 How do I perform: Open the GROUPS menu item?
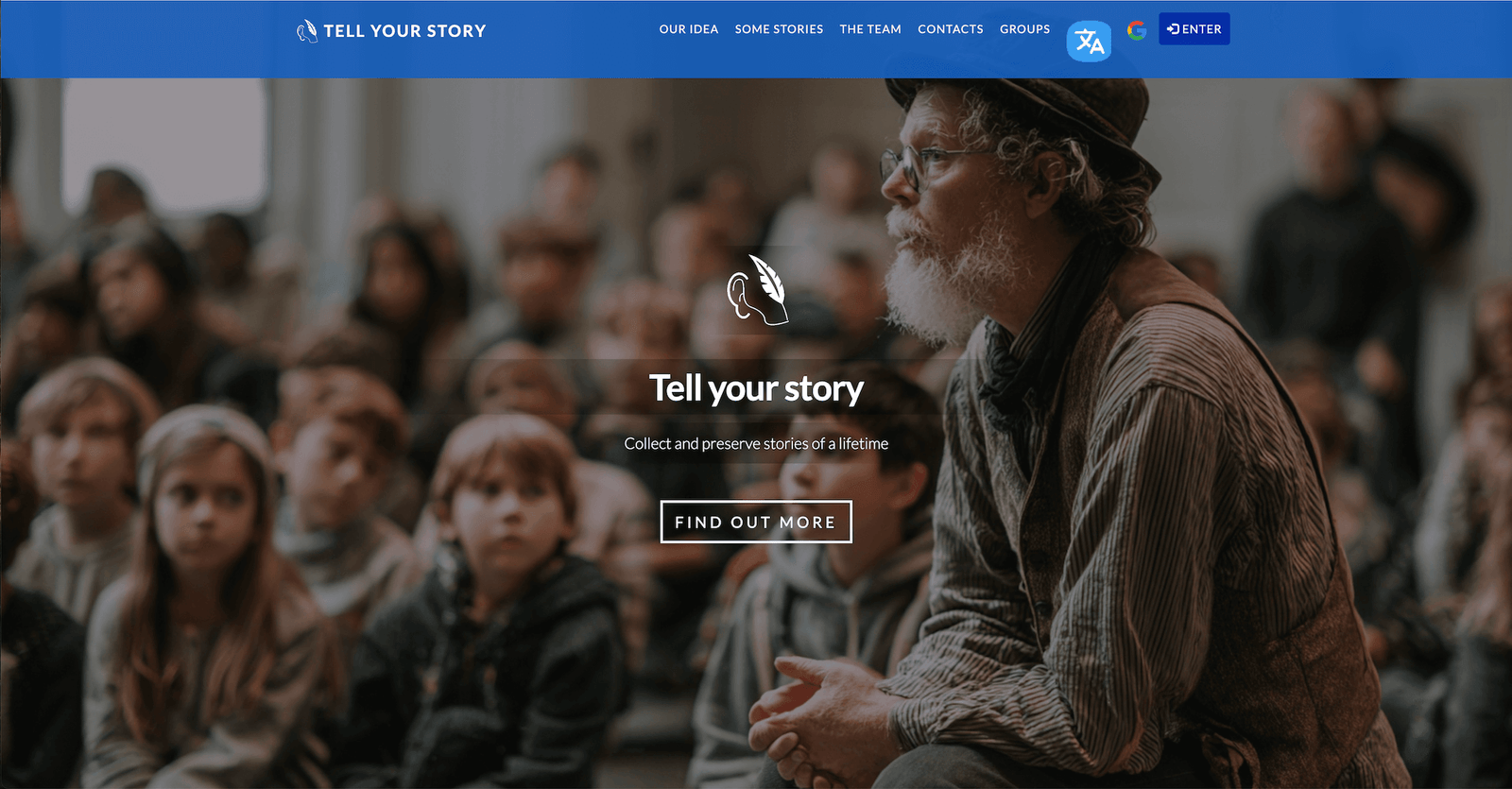click(1025, 29)
